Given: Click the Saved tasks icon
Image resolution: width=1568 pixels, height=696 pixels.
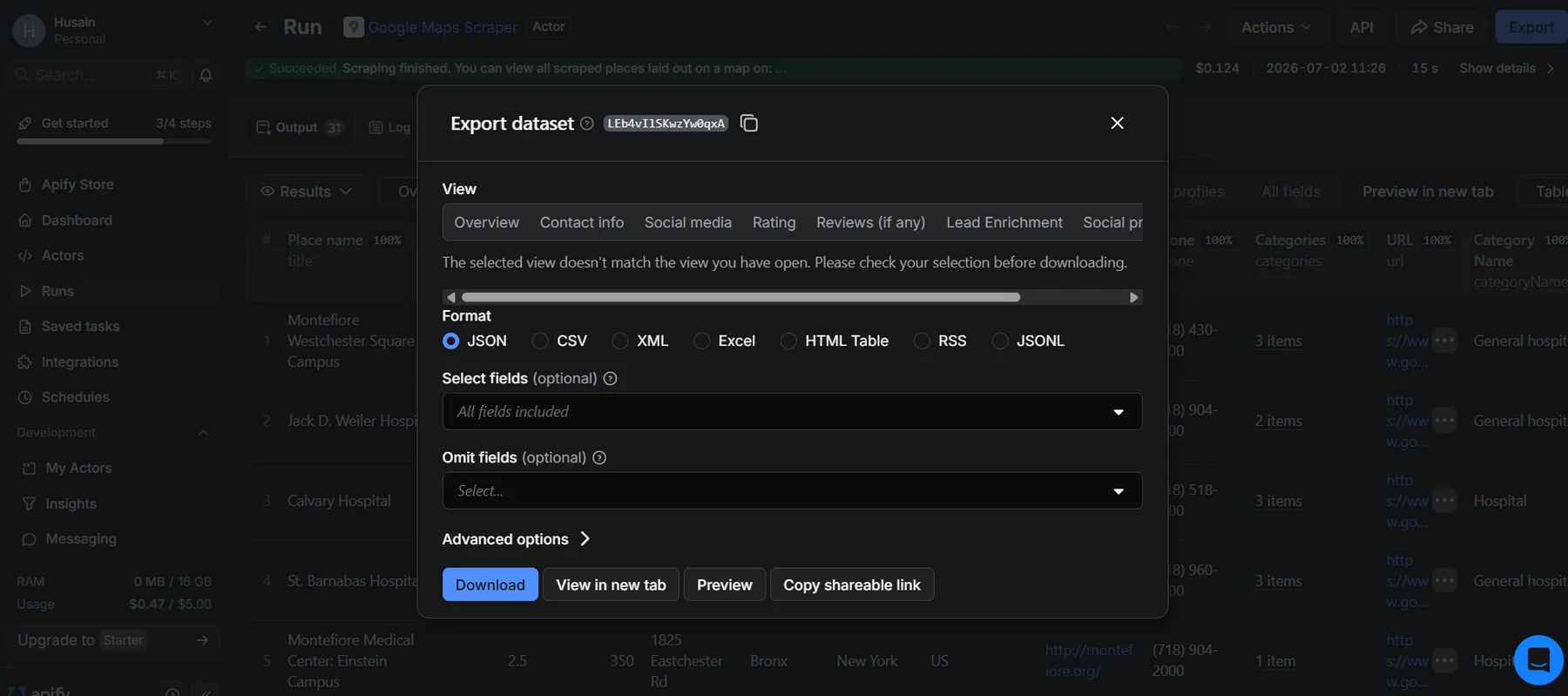Looking at the screenshot, I should 24,327.
